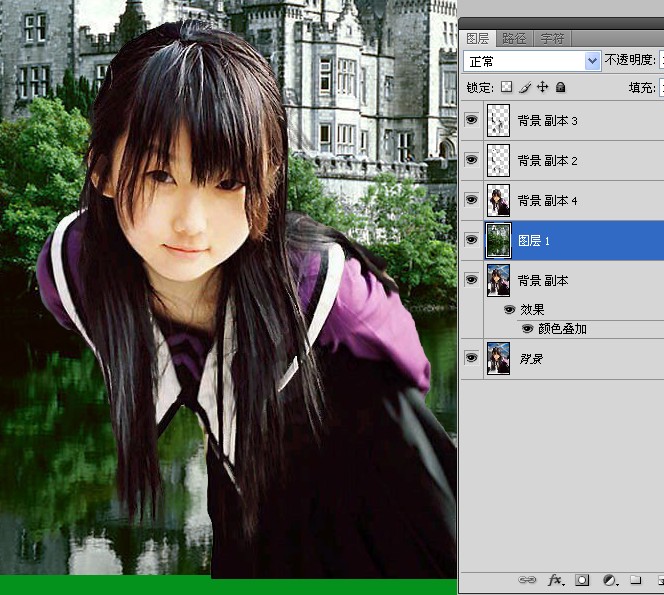Viewport: 664px width, 595px height.
Task: Hide the 图层 1 layer
Action: [x=472, y=240]
